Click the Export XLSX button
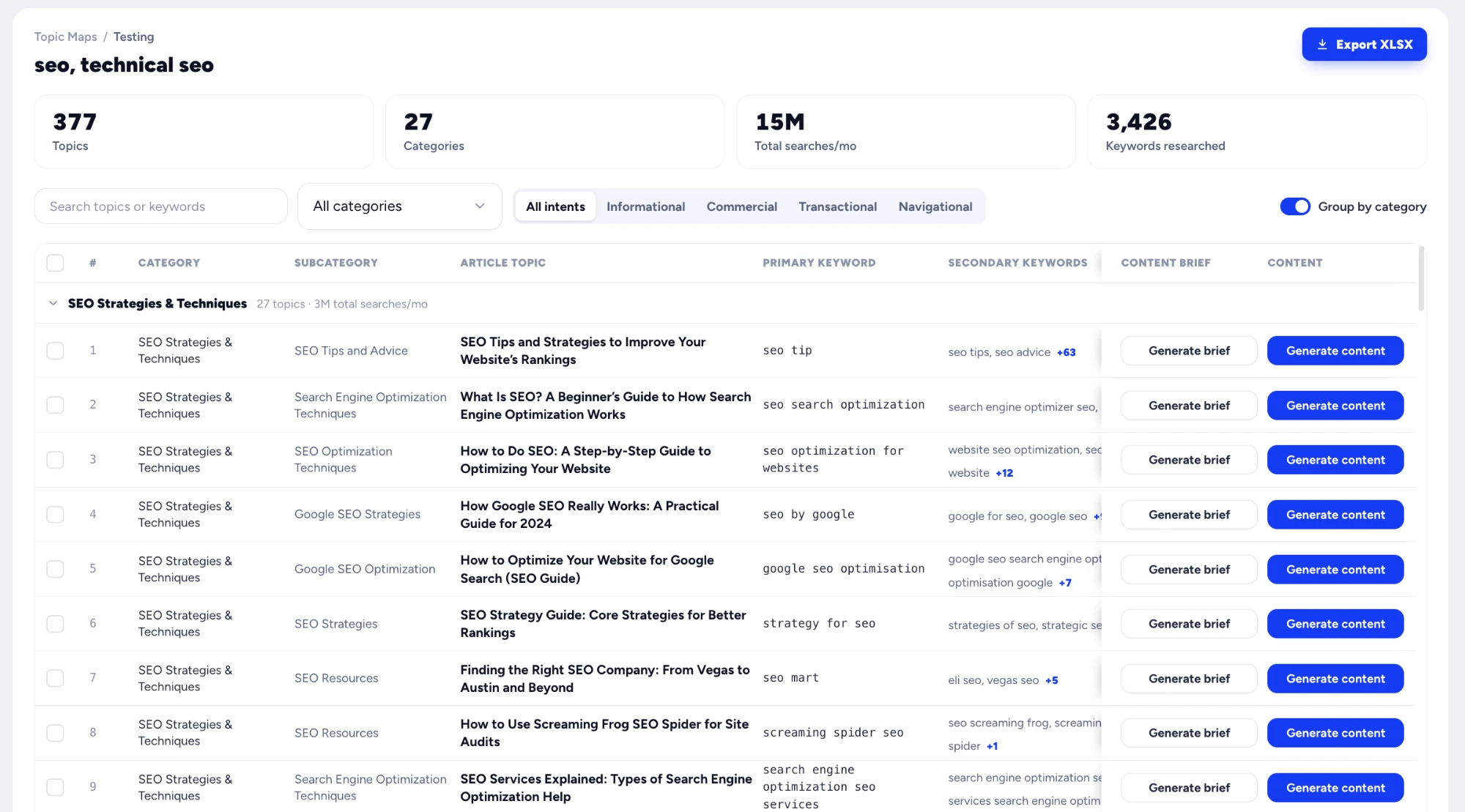This screenshot has width=1465, height=812. click(1364, 44)
